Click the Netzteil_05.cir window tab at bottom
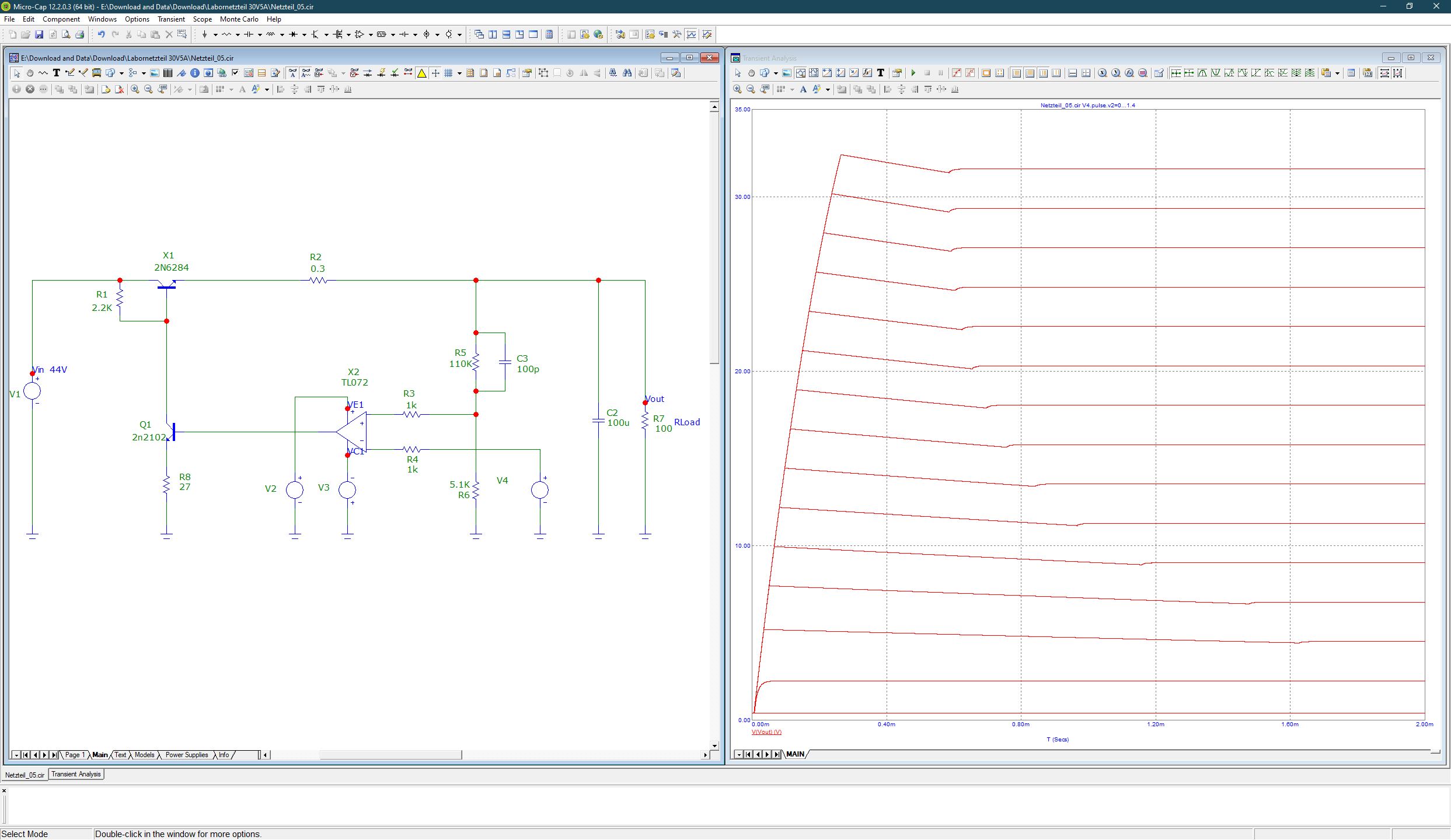Screen dimensions: 1451x840 point(25,775)
